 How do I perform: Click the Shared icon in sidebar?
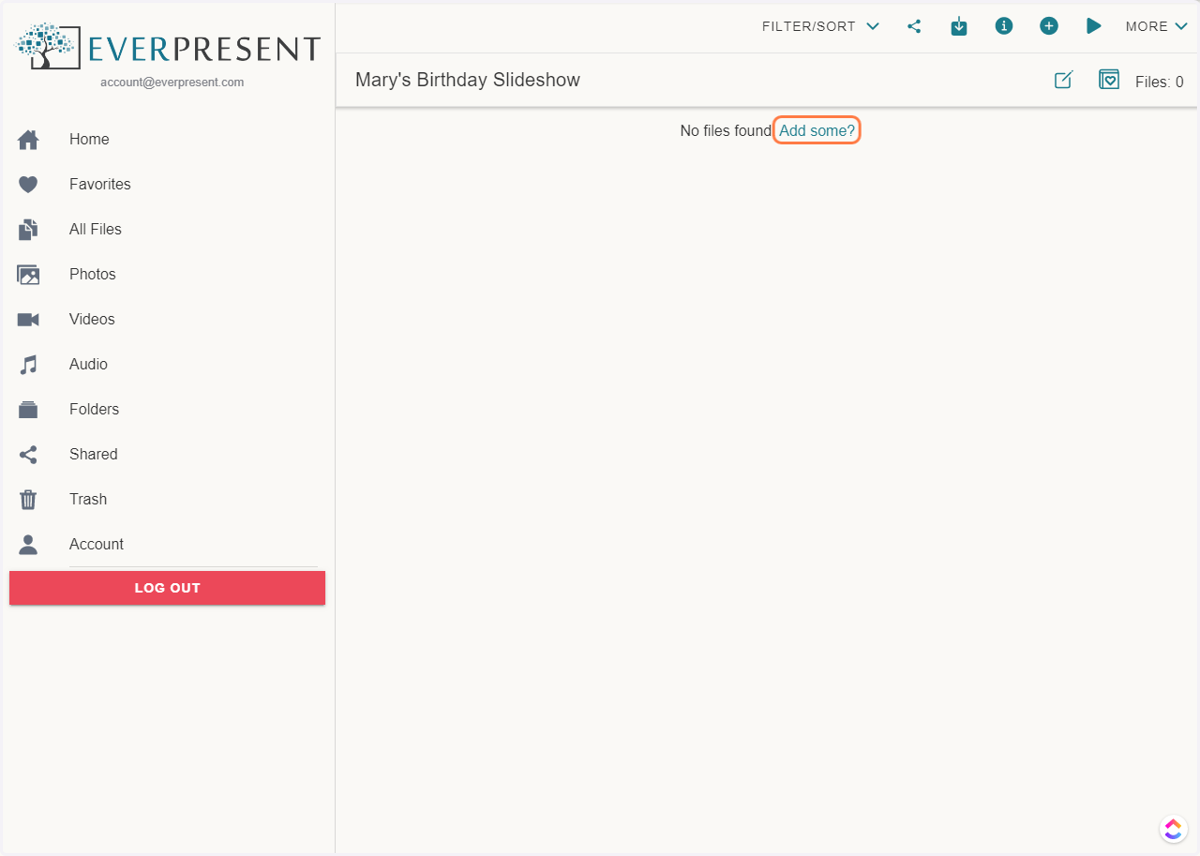pyautogui.click(x=28, y=454)
